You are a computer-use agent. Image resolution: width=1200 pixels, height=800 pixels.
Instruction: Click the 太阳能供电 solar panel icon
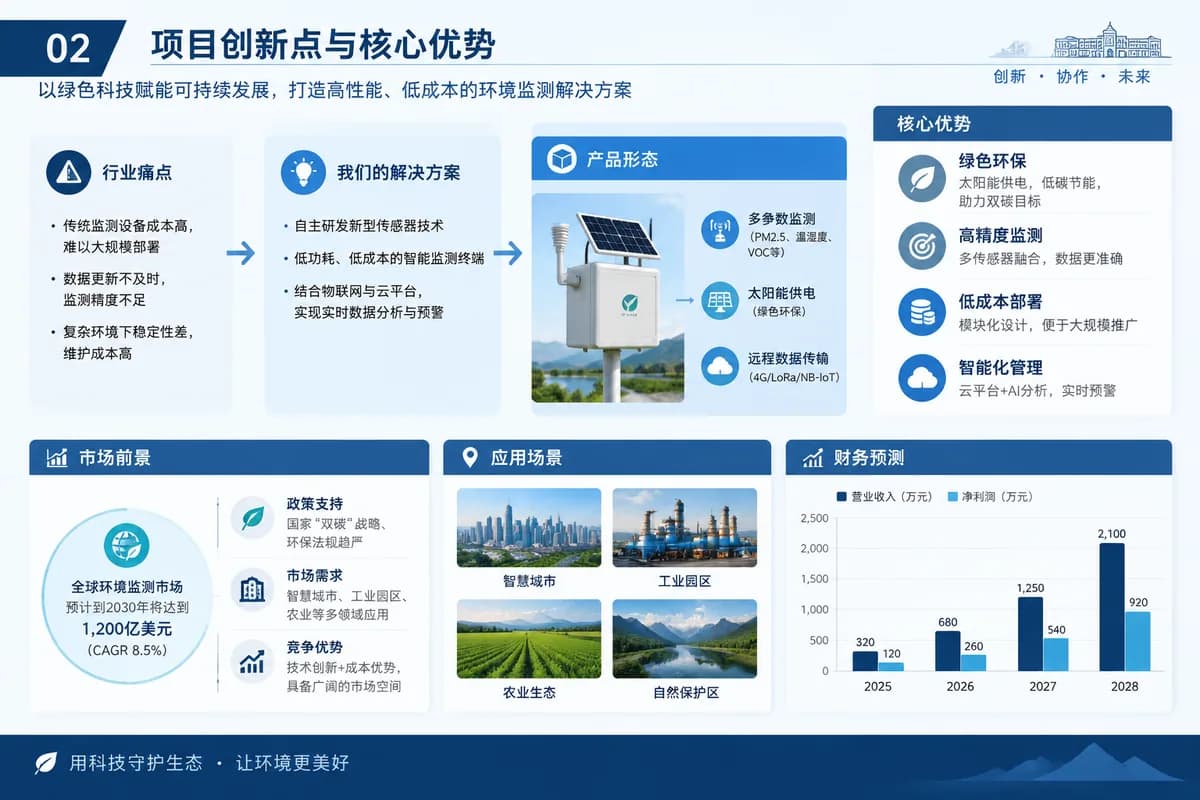pos(719,300)
